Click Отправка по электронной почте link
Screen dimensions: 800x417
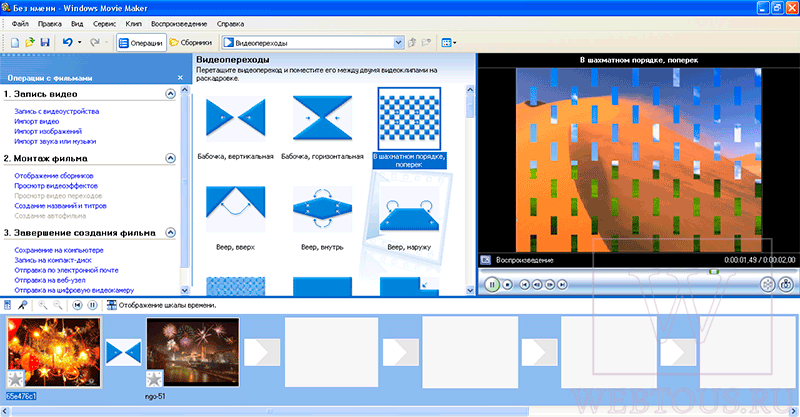click(66, 270)
